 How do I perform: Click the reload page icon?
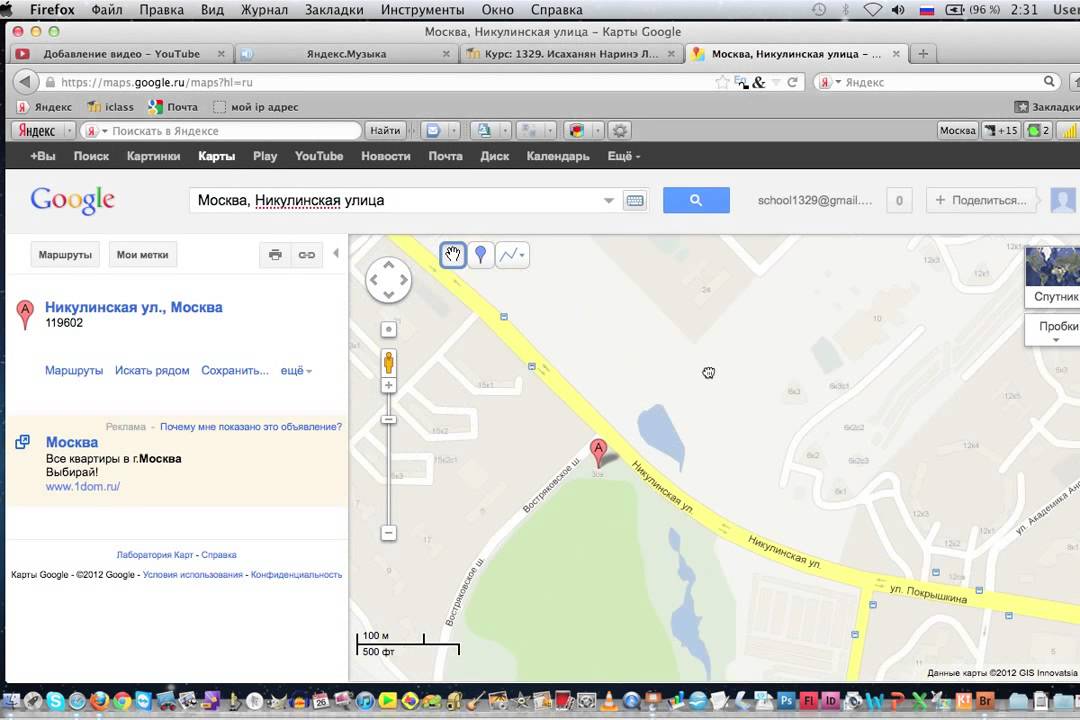(x=792, y=82)
